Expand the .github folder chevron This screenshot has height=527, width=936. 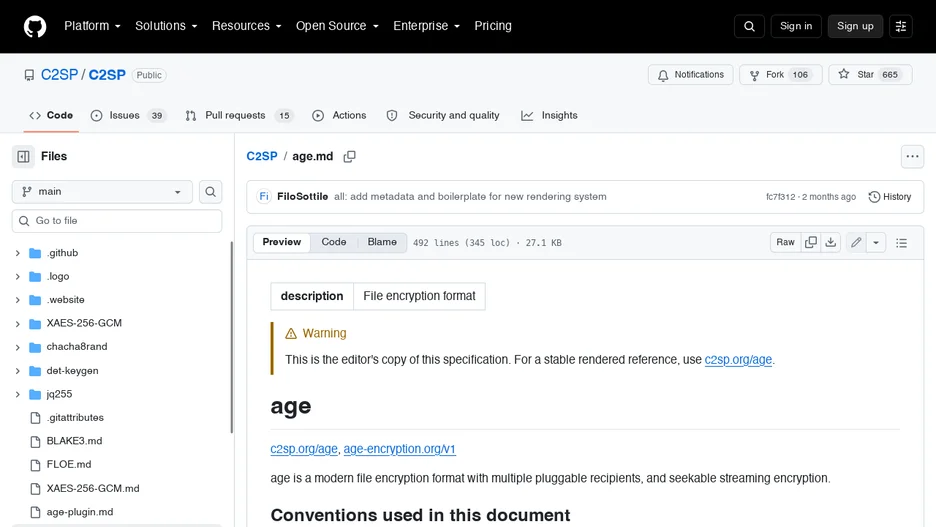click(17, 253)
